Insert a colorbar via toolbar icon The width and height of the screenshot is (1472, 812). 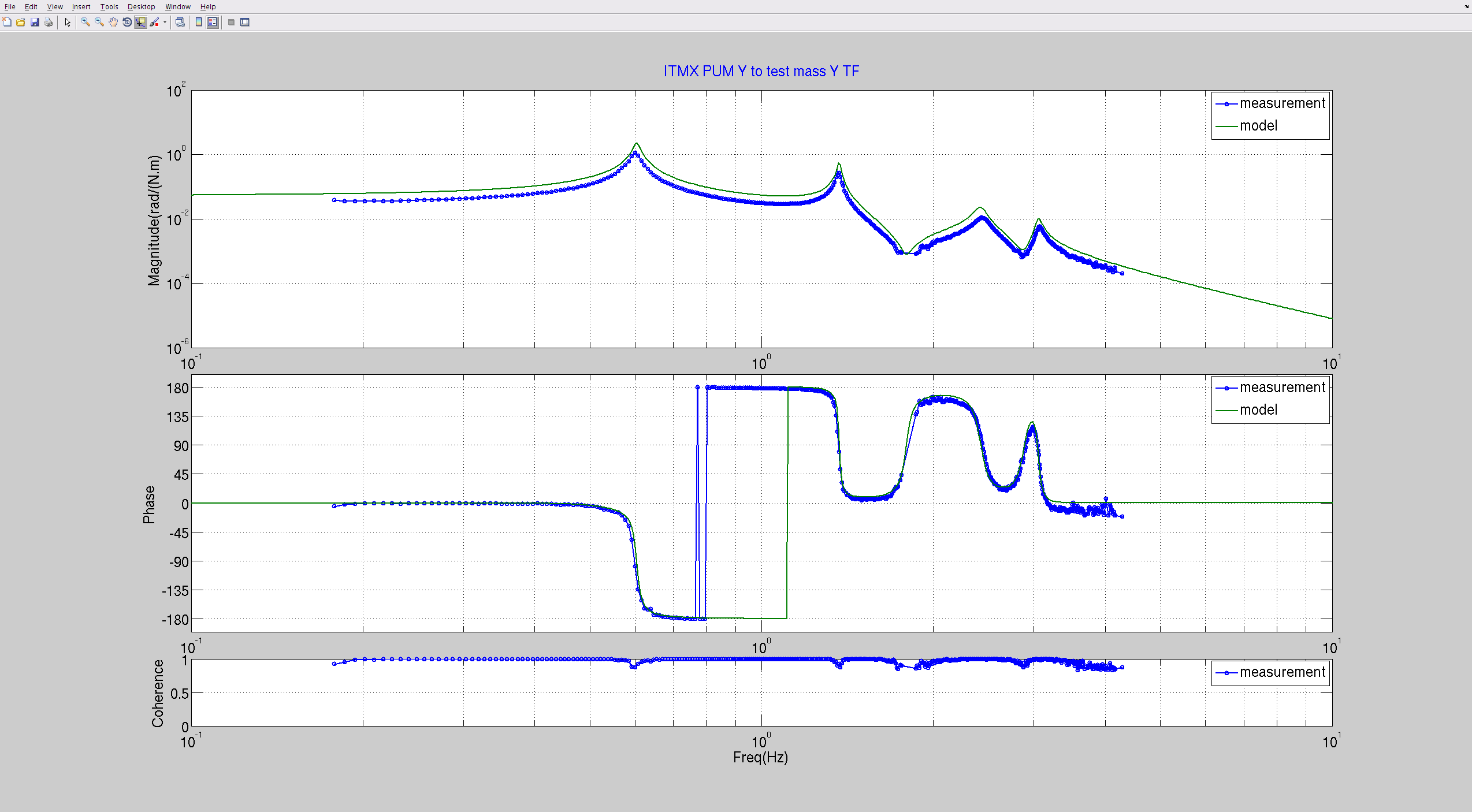pos(199,23)
